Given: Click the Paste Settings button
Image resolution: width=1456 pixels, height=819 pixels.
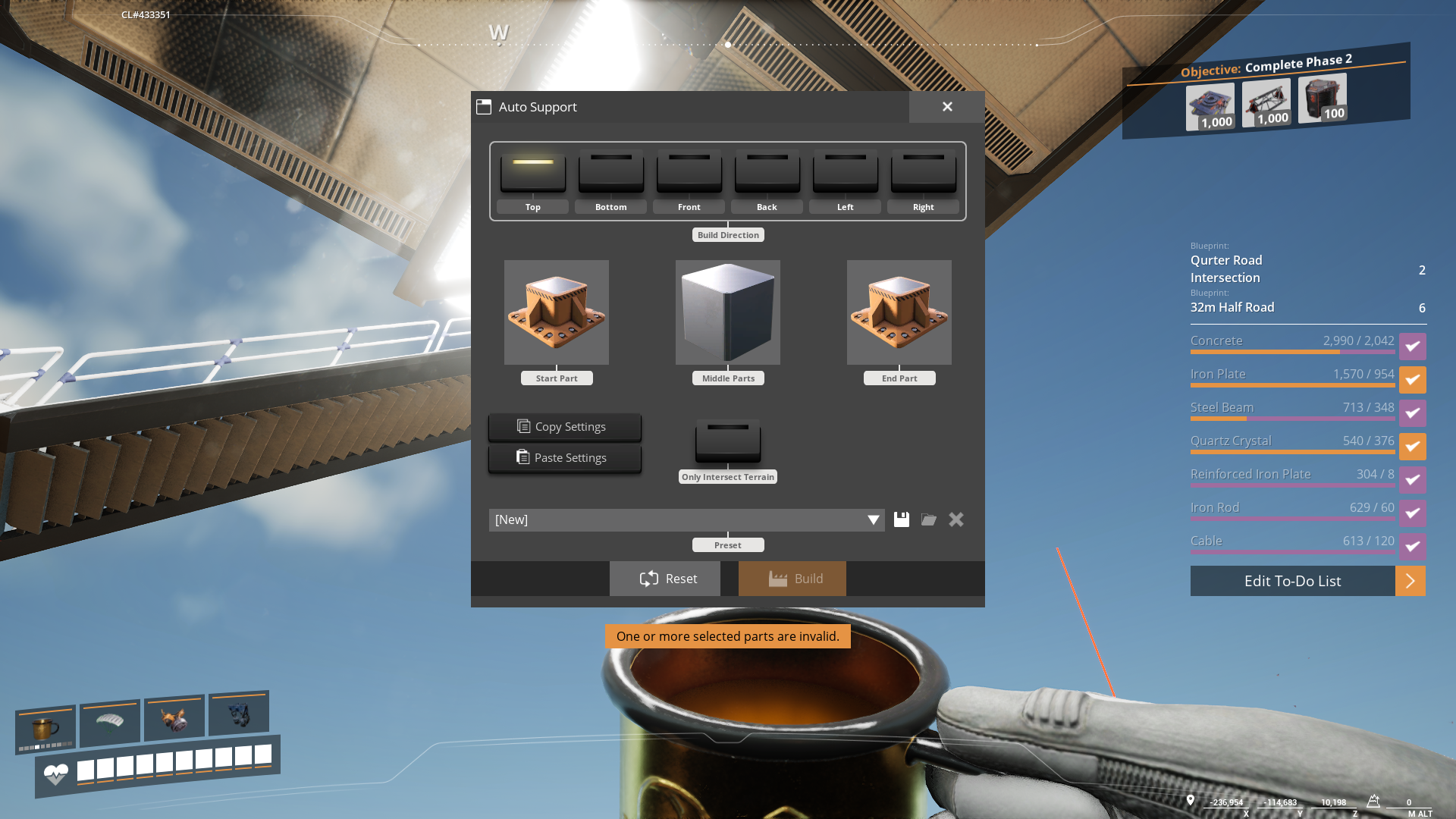Looking at the screenshot, I should click(x=564, y=458).
